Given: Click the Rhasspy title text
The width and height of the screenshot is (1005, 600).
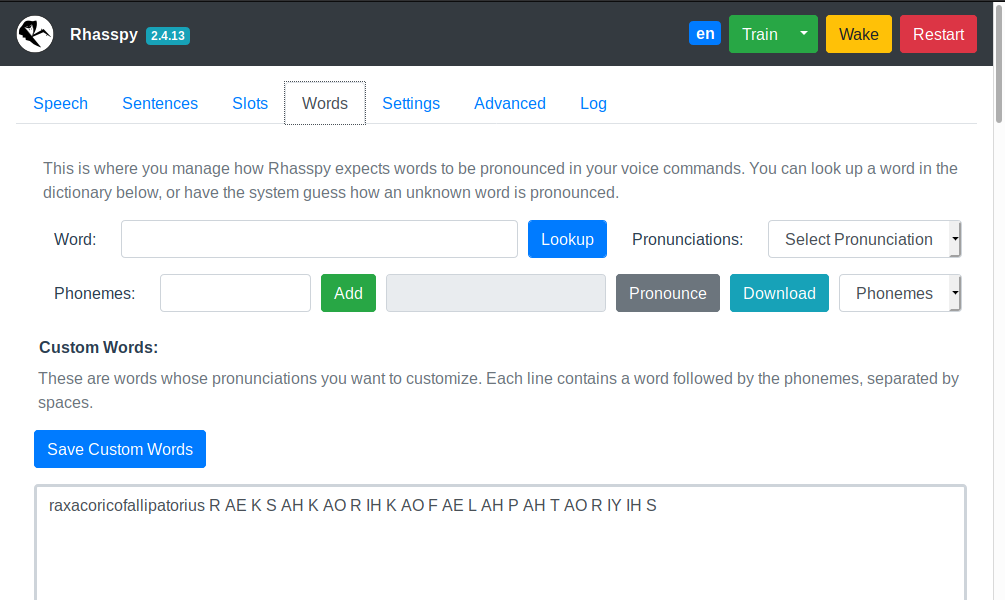Looking at the screenshot, I should click(x=104, y=34).
